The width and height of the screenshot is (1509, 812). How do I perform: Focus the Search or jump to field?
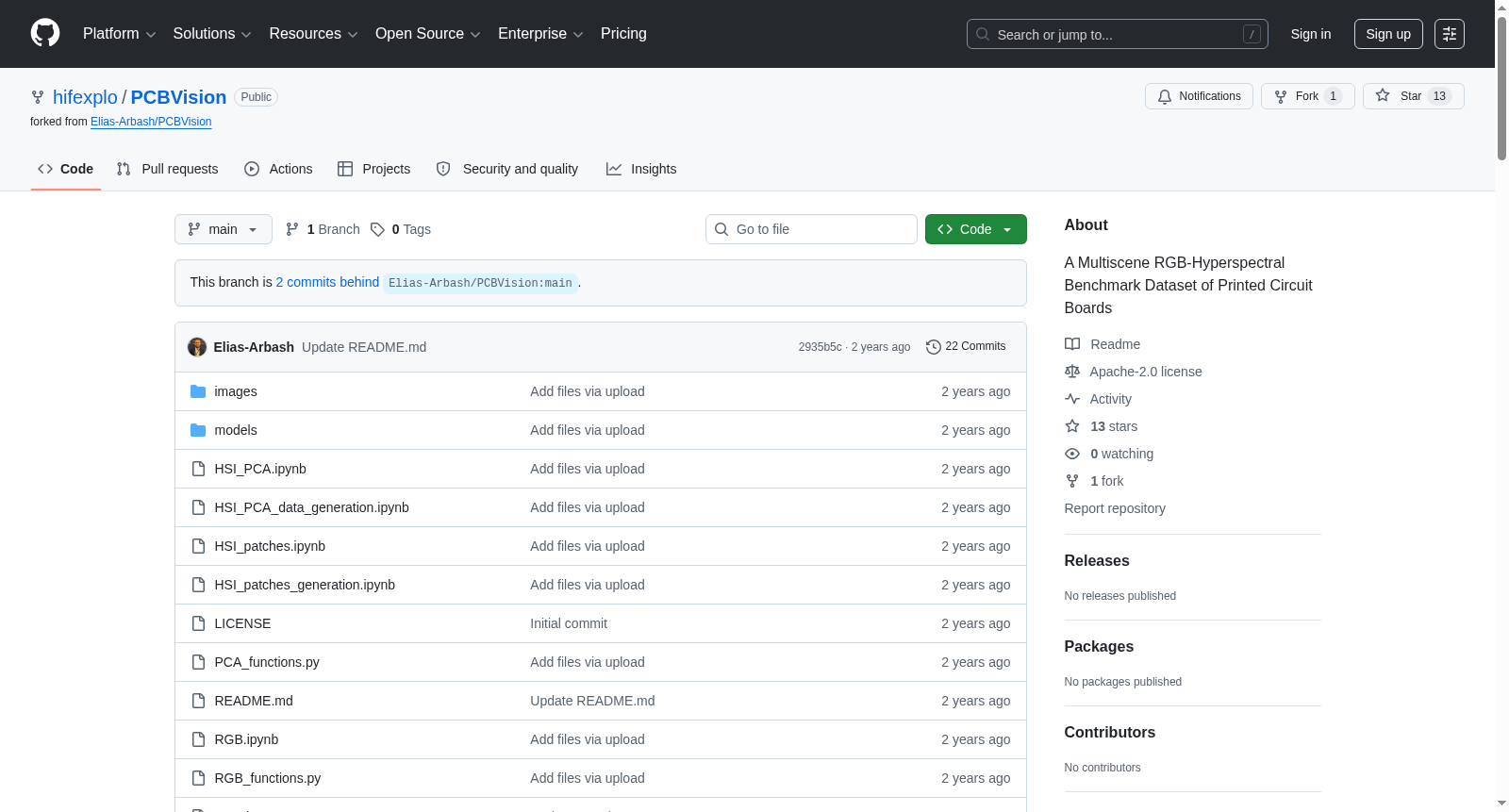pos(1118,34)
